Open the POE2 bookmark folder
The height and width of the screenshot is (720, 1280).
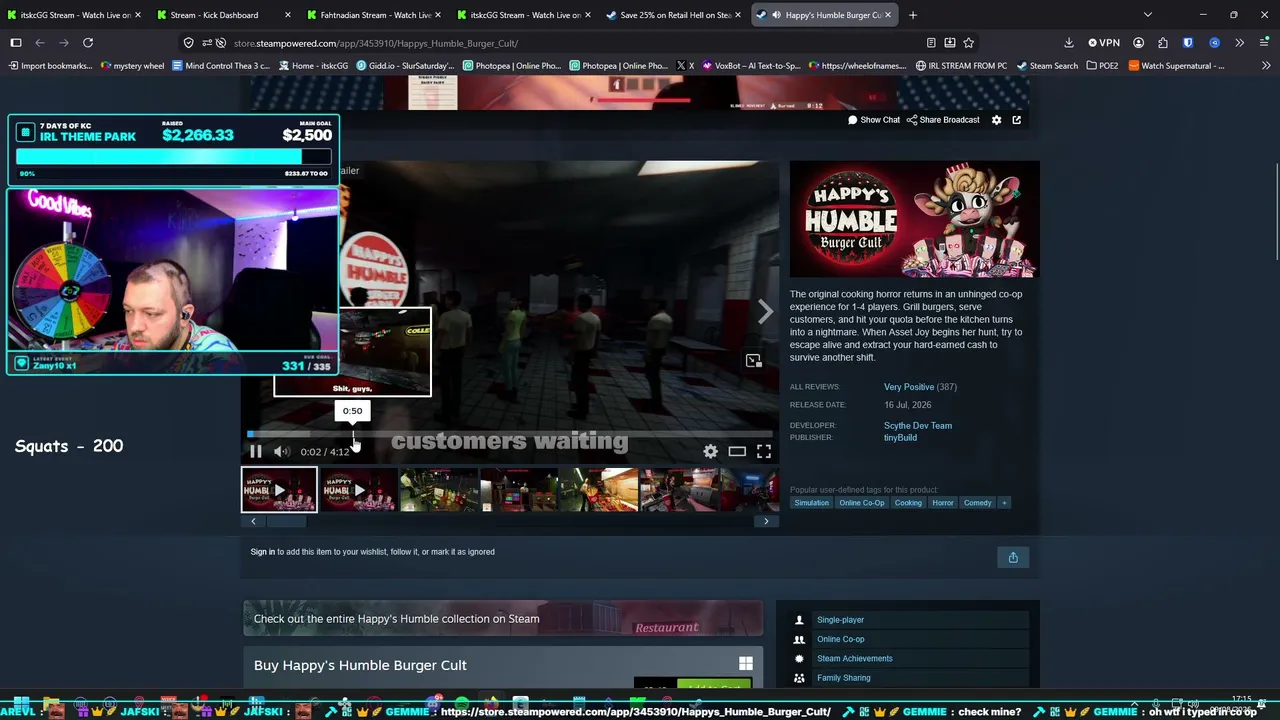click(1102, 66)
